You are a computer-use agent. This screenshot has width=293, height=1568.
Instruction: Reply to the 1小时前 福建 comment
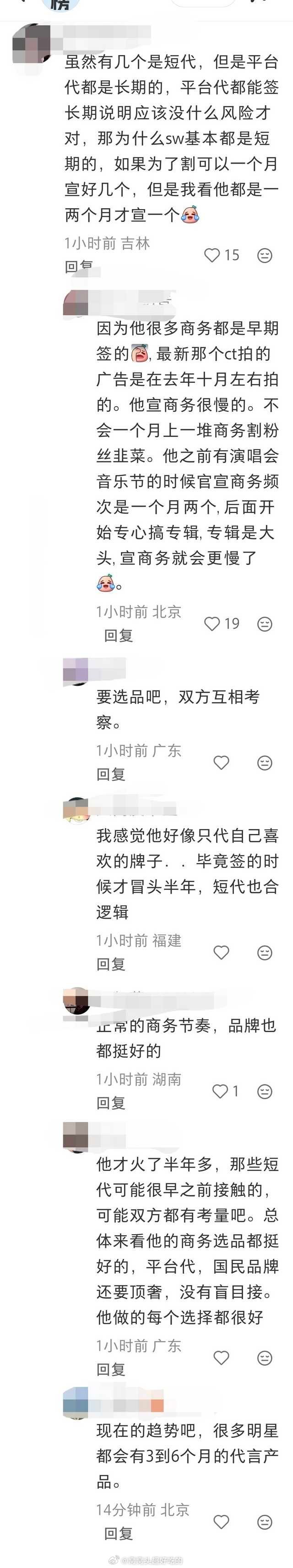[111, 964]
